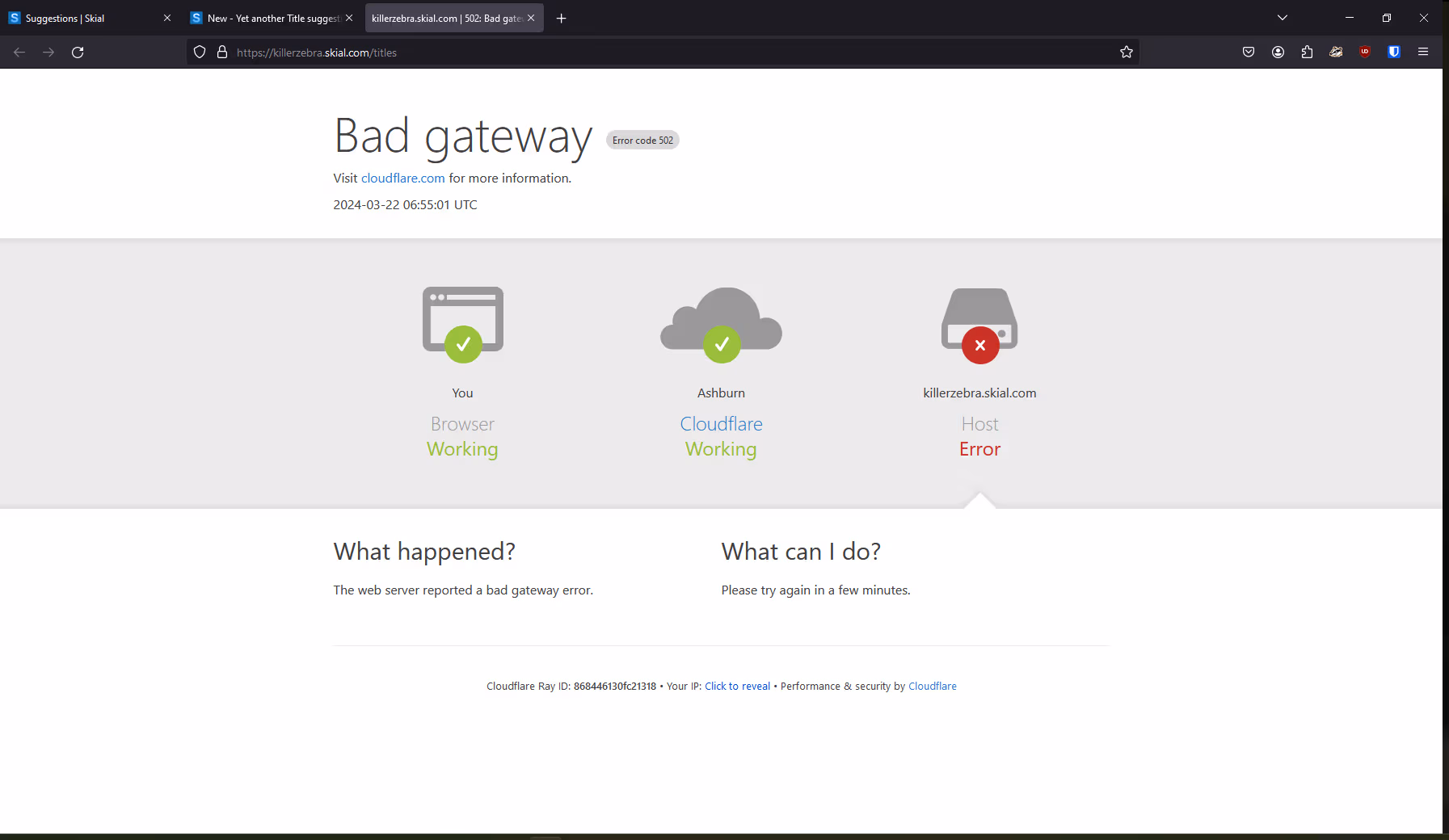Go back to the previous page
Image resolution: width=1449 pixels, height=840 pixels.
(19, 52)
